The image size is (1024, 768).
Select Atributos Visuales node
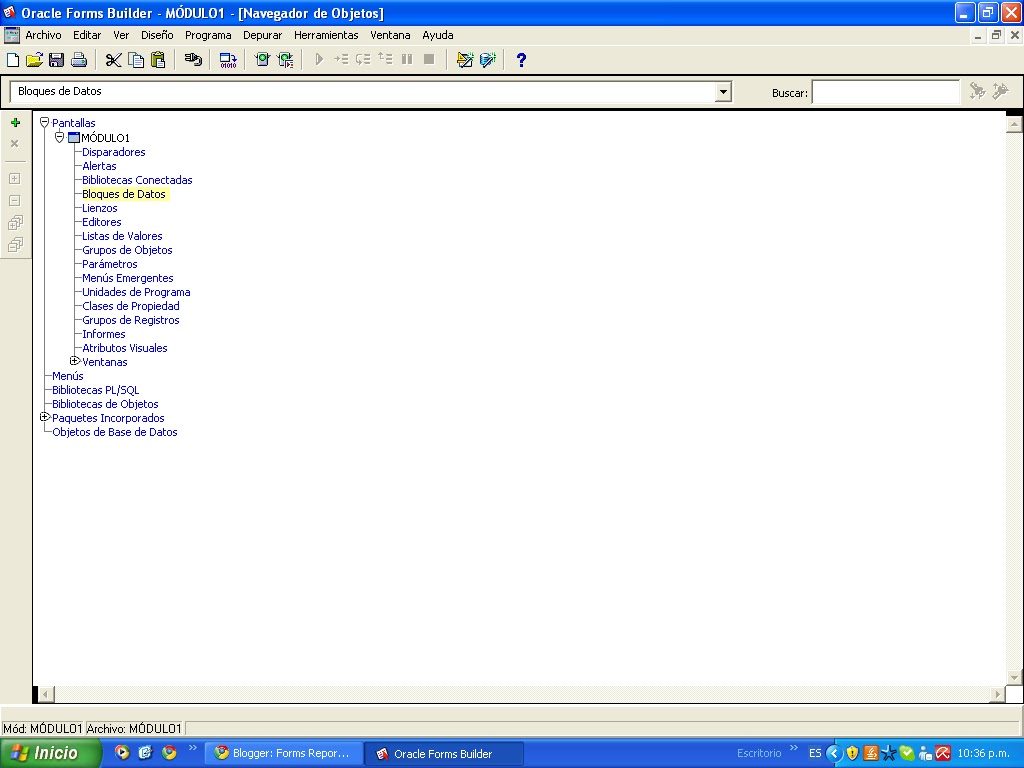tap(125, 348)
